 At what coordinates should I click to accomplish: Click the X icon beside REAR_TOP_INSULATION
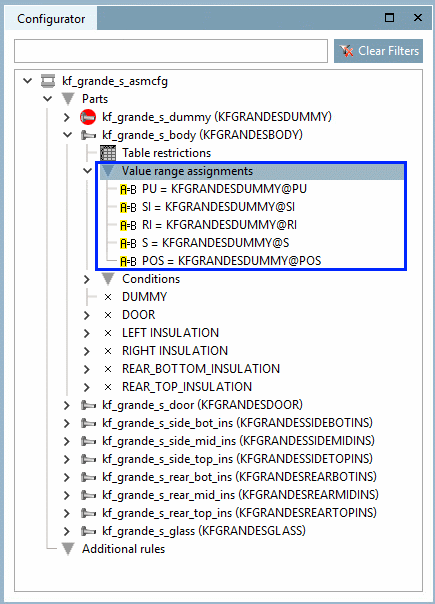pyautogui.click(x=108, y=387)
